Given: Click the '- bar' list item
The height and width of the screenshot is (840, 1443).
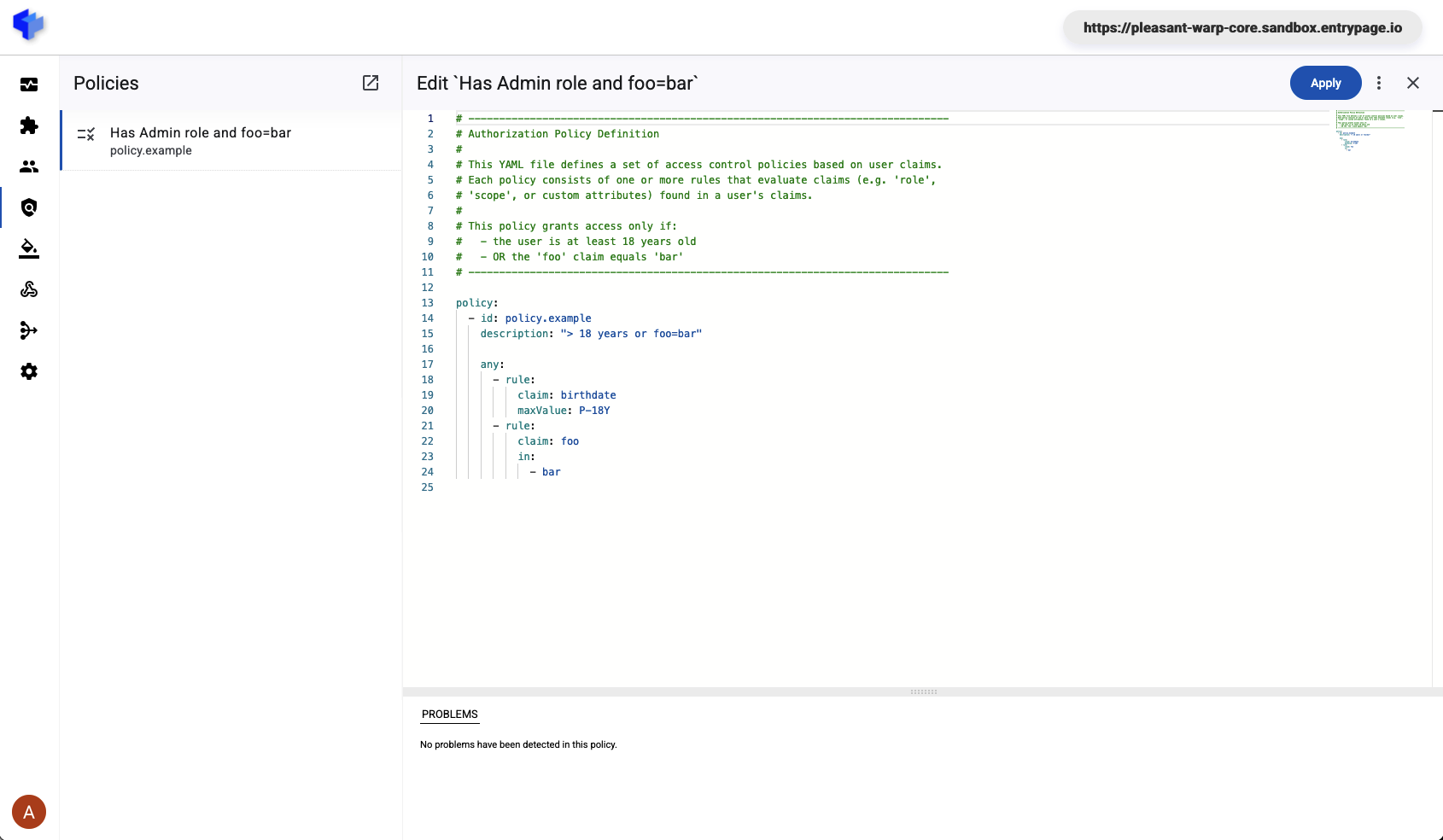Looking at the screenshot, I should (x=546, y=472).
